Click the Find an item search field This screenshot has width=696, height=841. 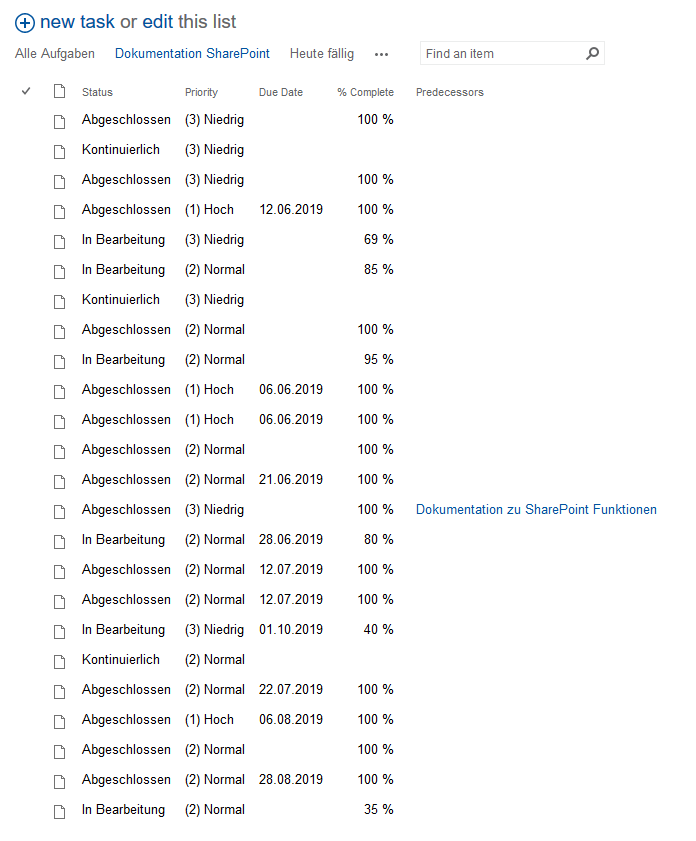coord(500,54)
